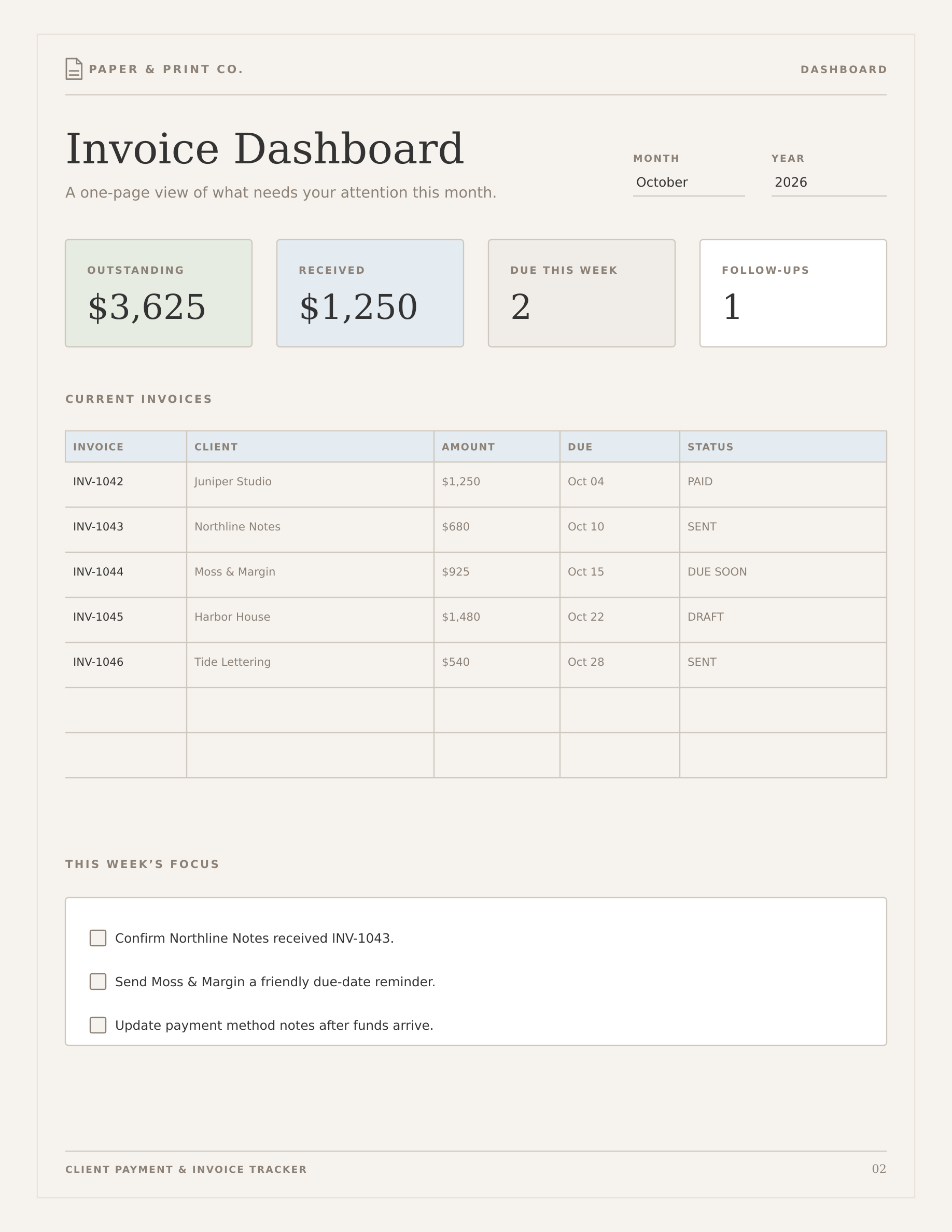Screen dimensions: 952x1232
Task: Click the INVOICE column header
Action: coord(126,447)
